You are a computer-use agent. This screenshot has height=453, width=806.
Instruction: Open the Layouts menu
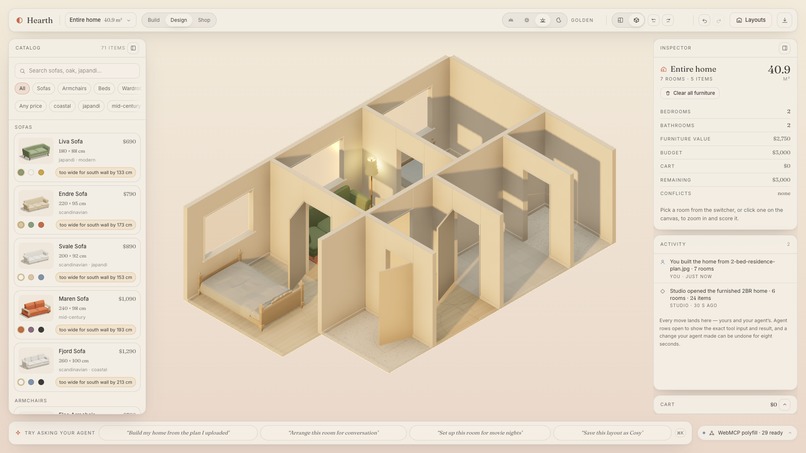pyautogui.click(x=750, y=20)
